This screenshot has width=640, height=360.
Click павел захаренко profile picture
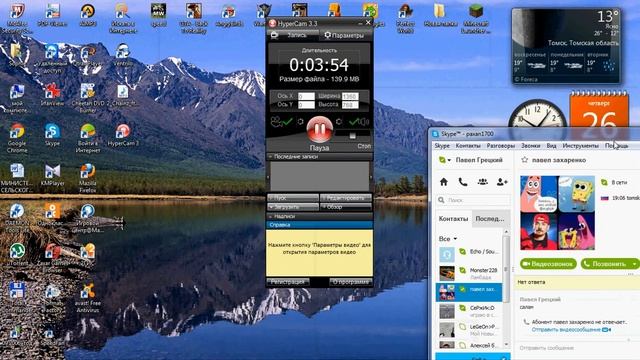pyautogui.click(x=557, y=213)
